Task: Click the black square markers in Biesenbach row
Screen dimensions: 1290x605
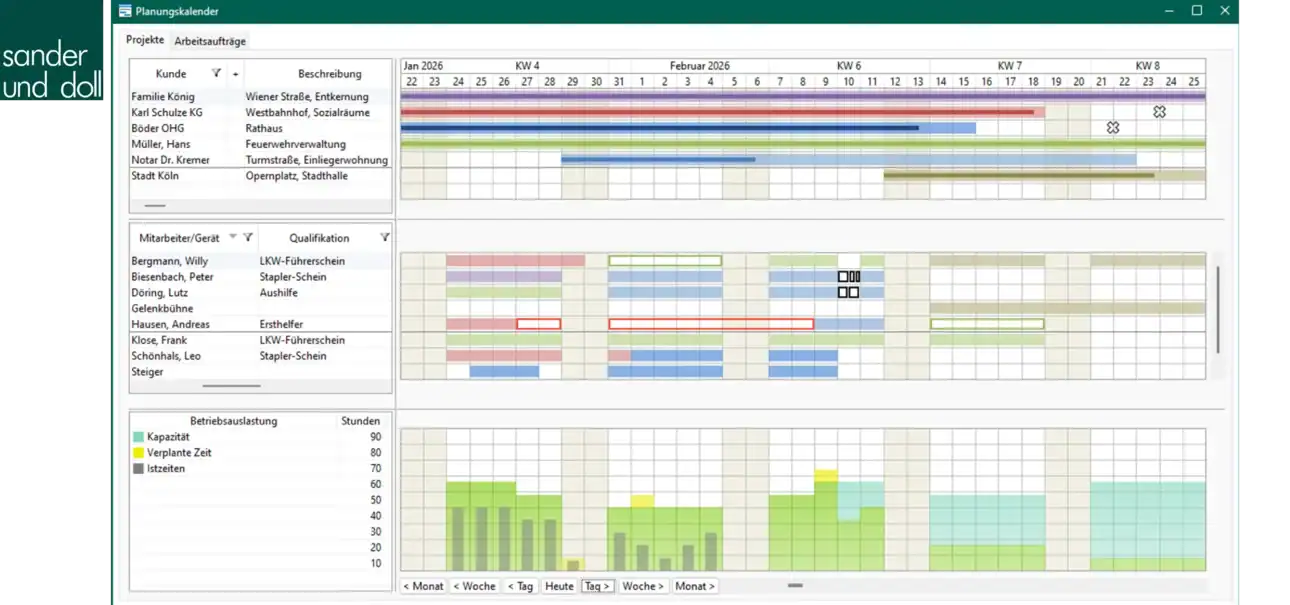Action: (849, 276)
